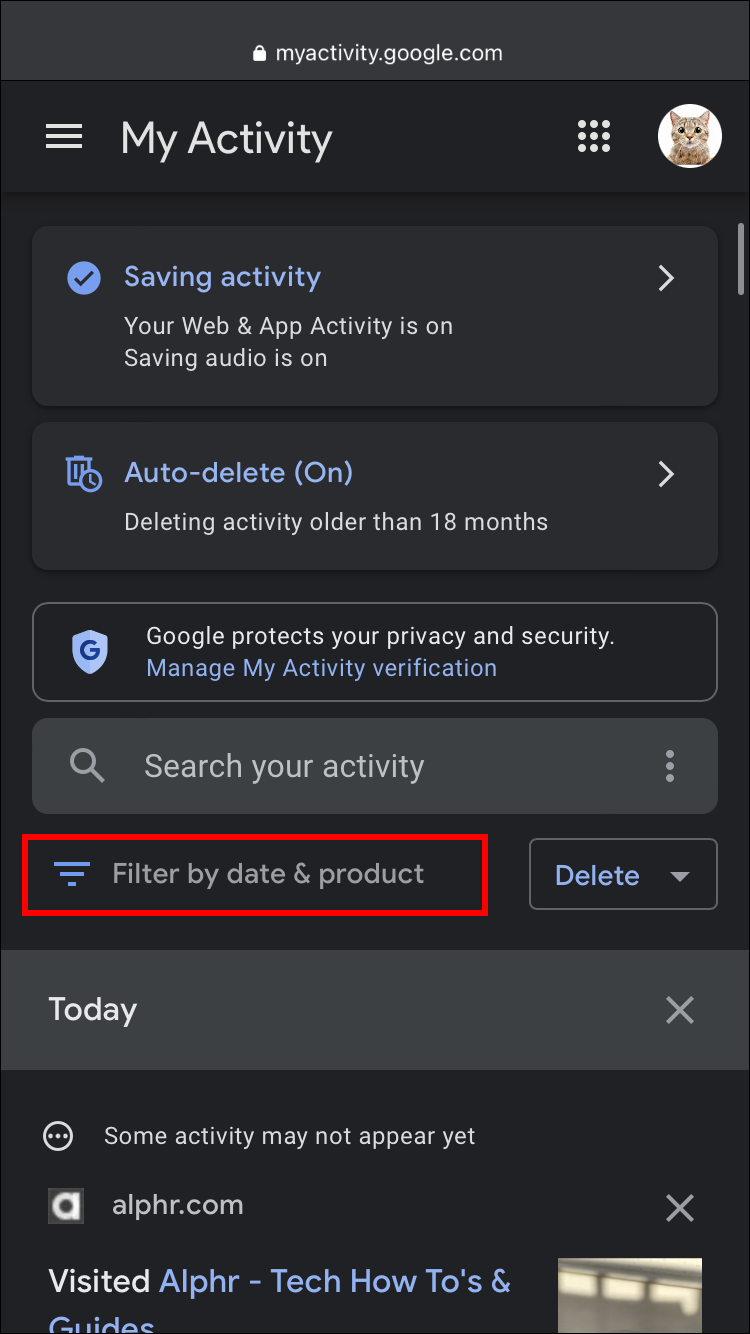Expand the Auto-delete (On) chevron
The height and width of the screenshot is (1334, 750).
(x=666, y=474)
